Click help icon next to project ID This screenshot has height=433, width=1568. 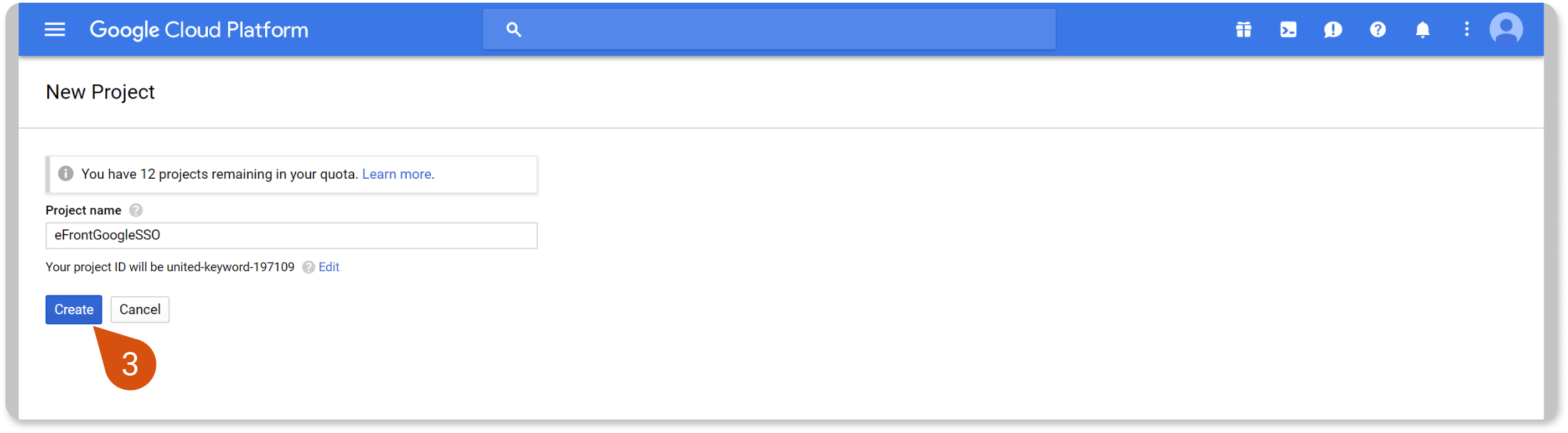click(x=308, y=267)
